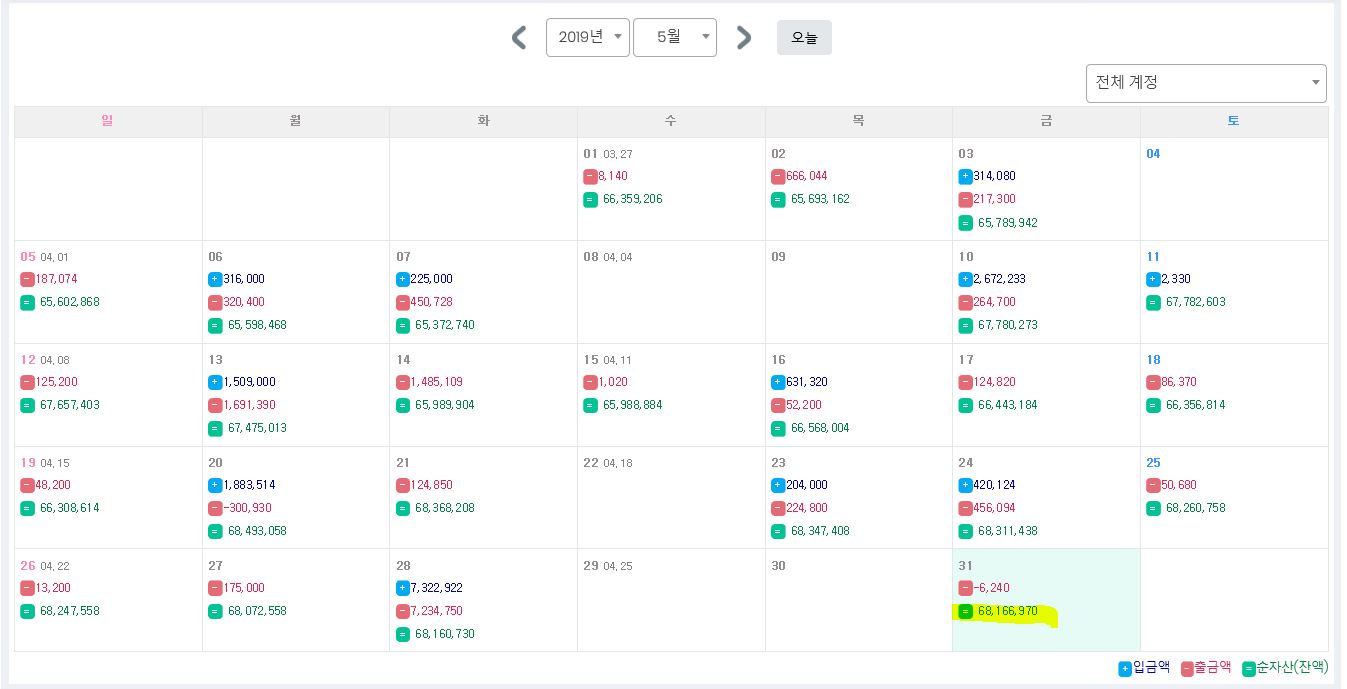The width and height of the screenshot is (1347, 689).
Task: Click deposit plus icon on May 3
Action: 965,176
